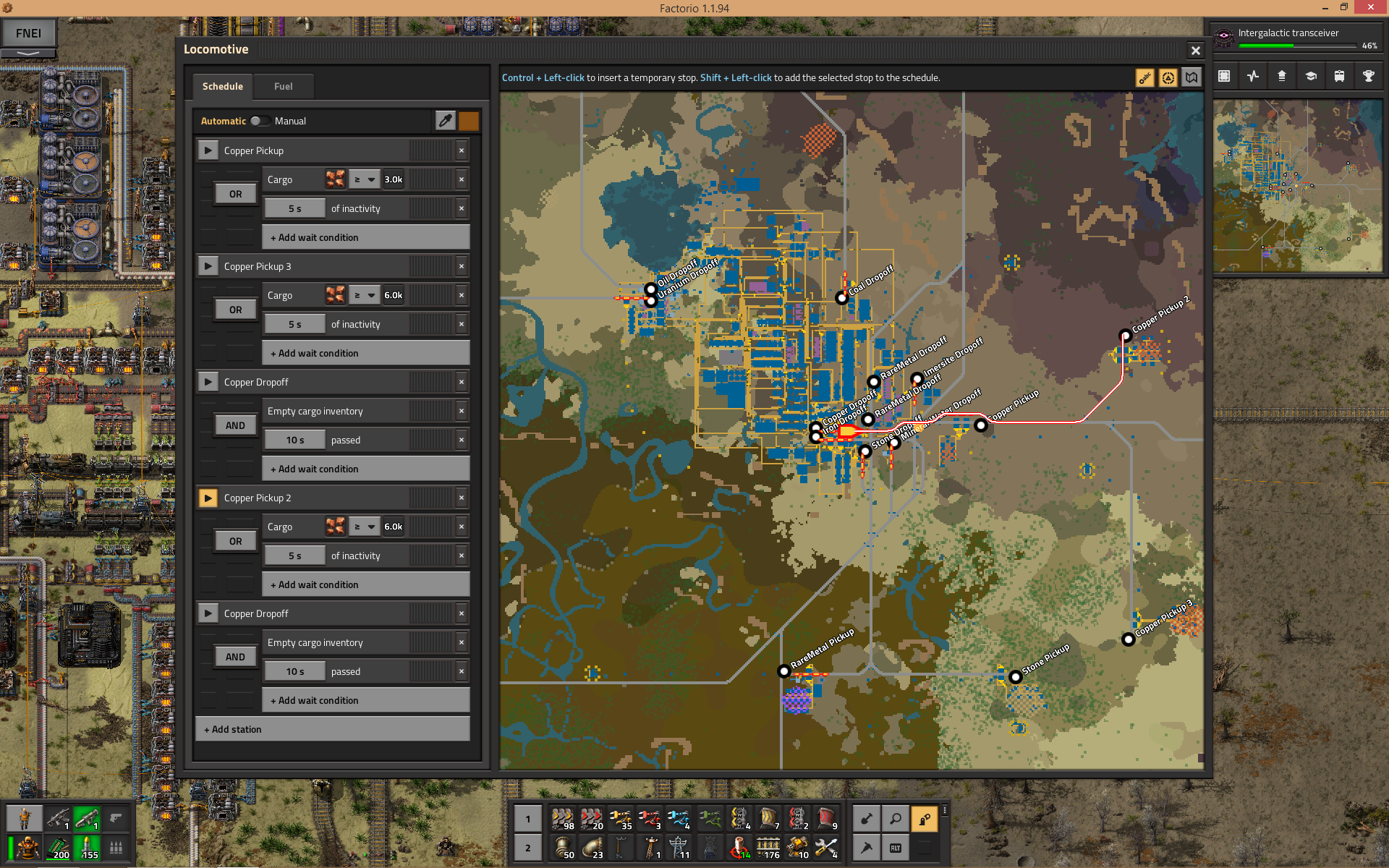Toggle the Automatic/Manual train mode switch
This screenshot has height=868, width=1389.
pyautogui.click(x=260, y=121)
